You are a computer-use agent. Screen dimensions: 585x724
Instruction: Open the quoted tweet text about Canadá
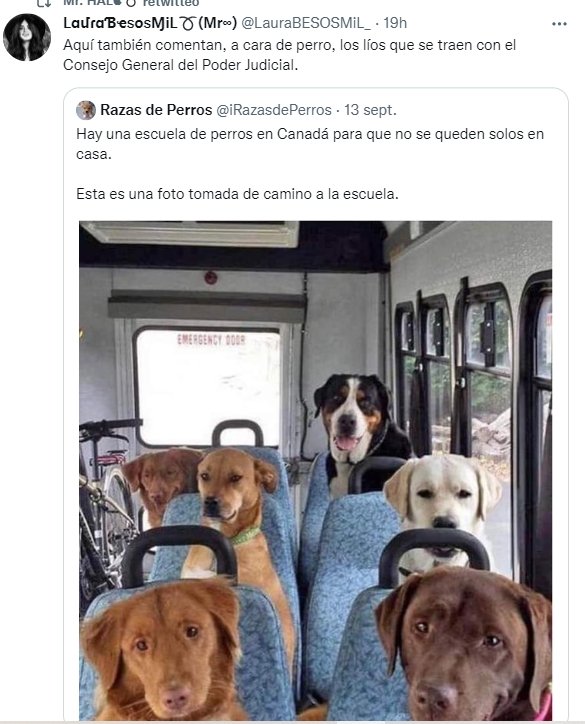(310, 144)
